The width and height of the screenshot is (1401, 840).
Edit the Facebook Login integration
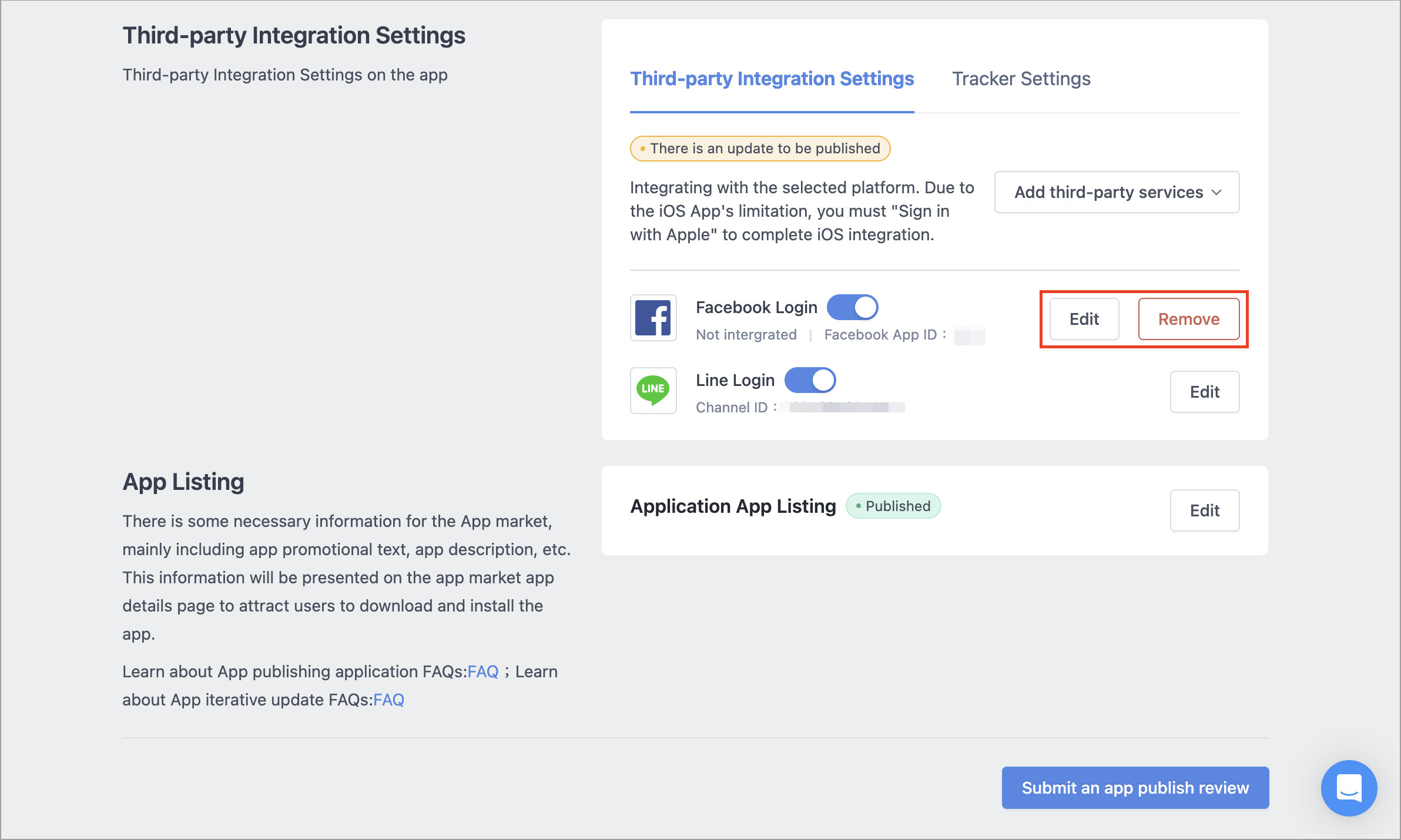[x=1084, y=319]
